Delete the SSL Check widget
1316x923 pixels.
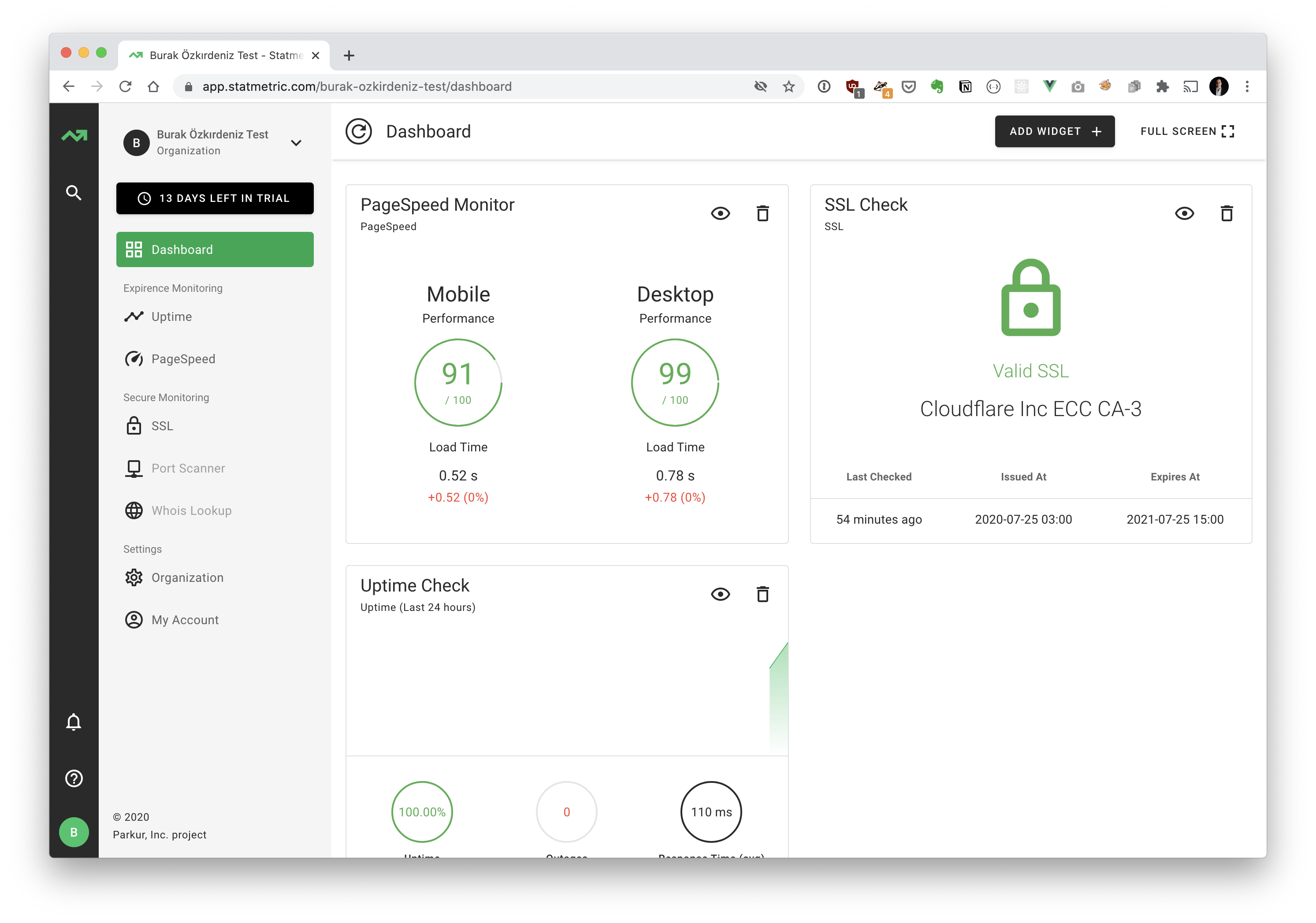[1226, 214]
